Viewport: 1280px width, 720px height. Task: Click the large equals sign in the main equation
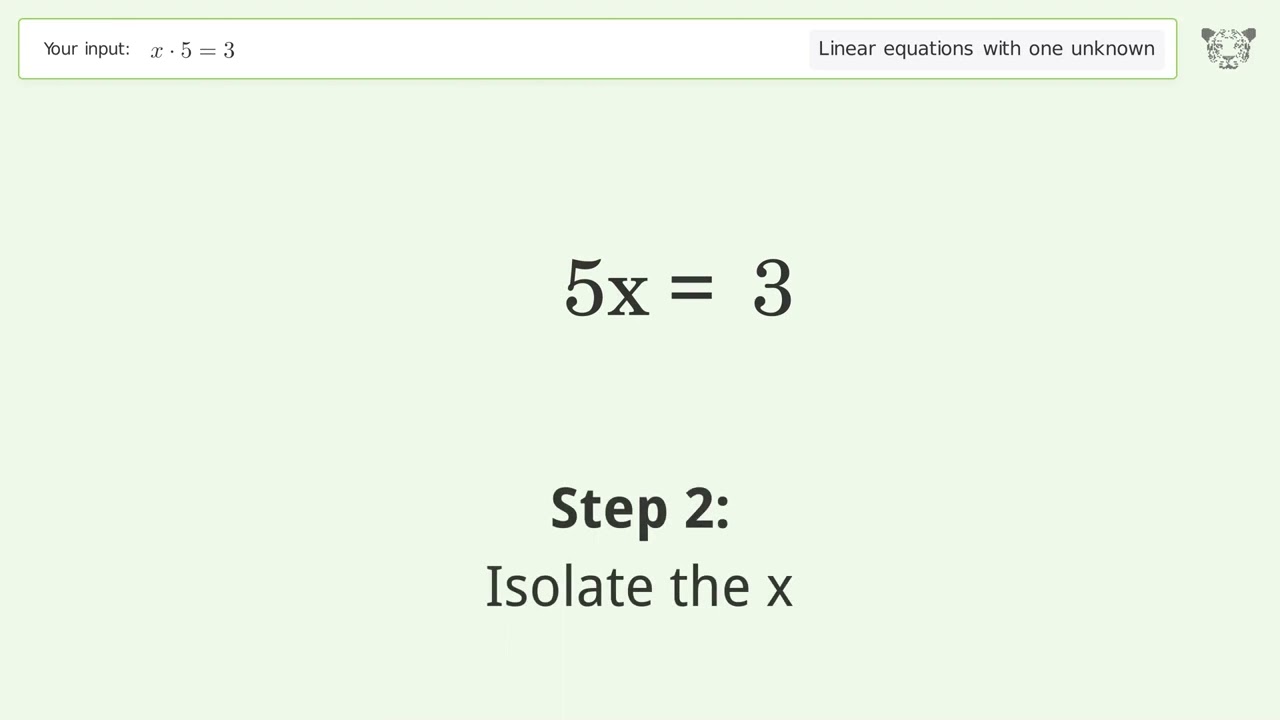[x=691, y=289]
